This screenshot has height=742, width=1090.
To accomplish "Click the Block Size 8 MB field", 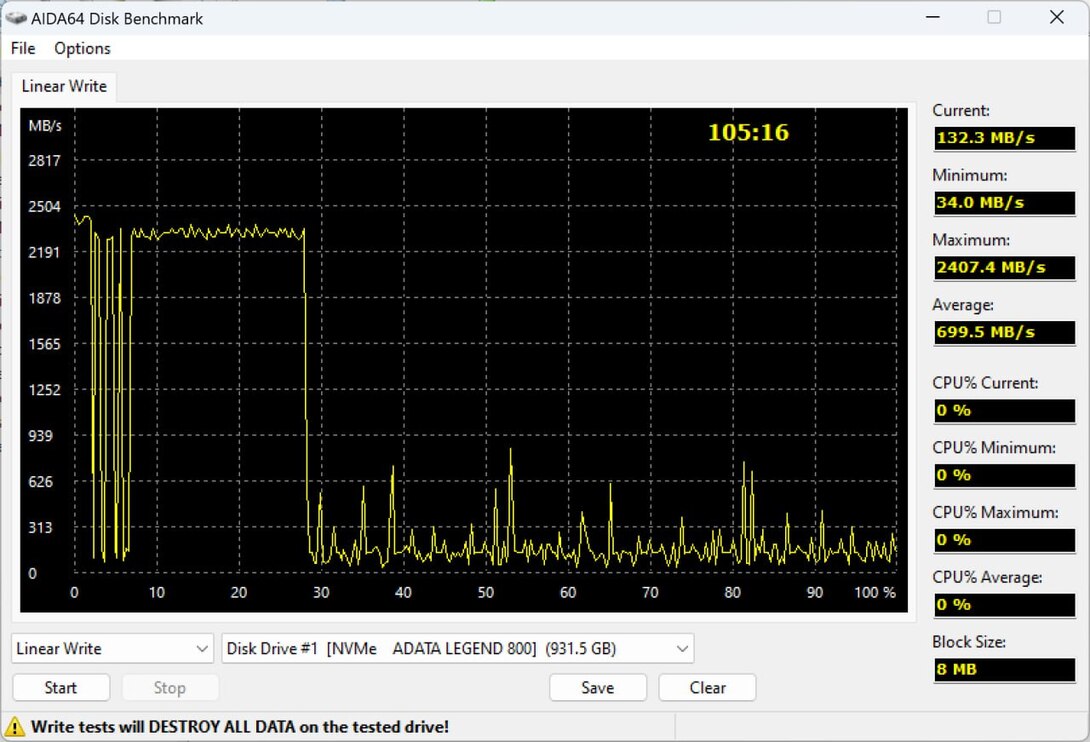I will (x=1004, y=669).
